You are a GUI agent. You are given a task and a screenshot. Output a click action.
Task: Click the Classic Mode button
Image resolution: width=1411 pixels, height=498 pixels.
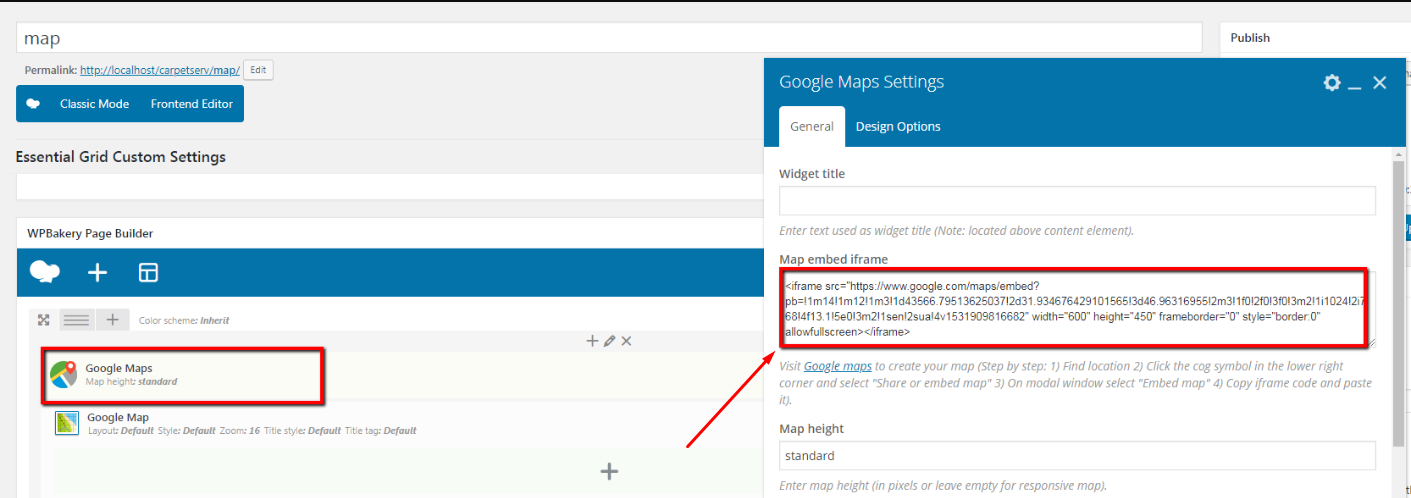pos(94,104)
